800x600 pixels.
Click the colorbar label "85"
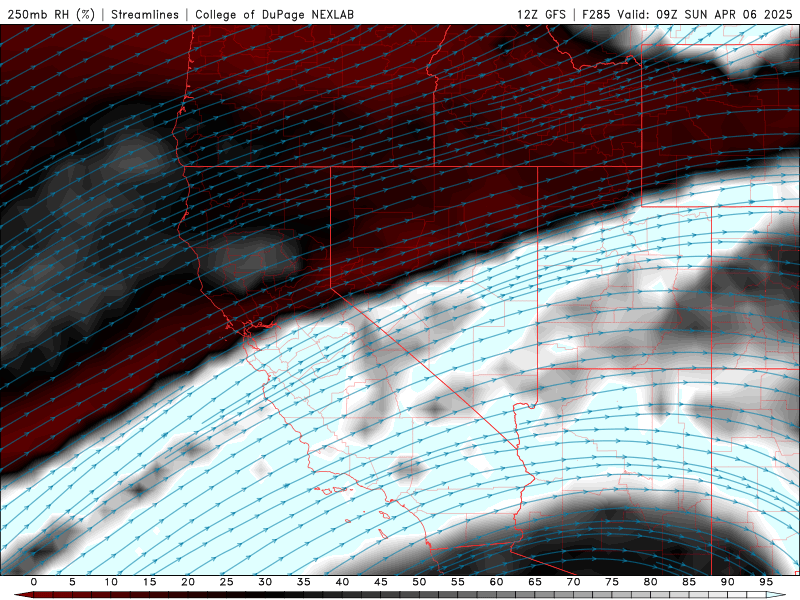689,582
